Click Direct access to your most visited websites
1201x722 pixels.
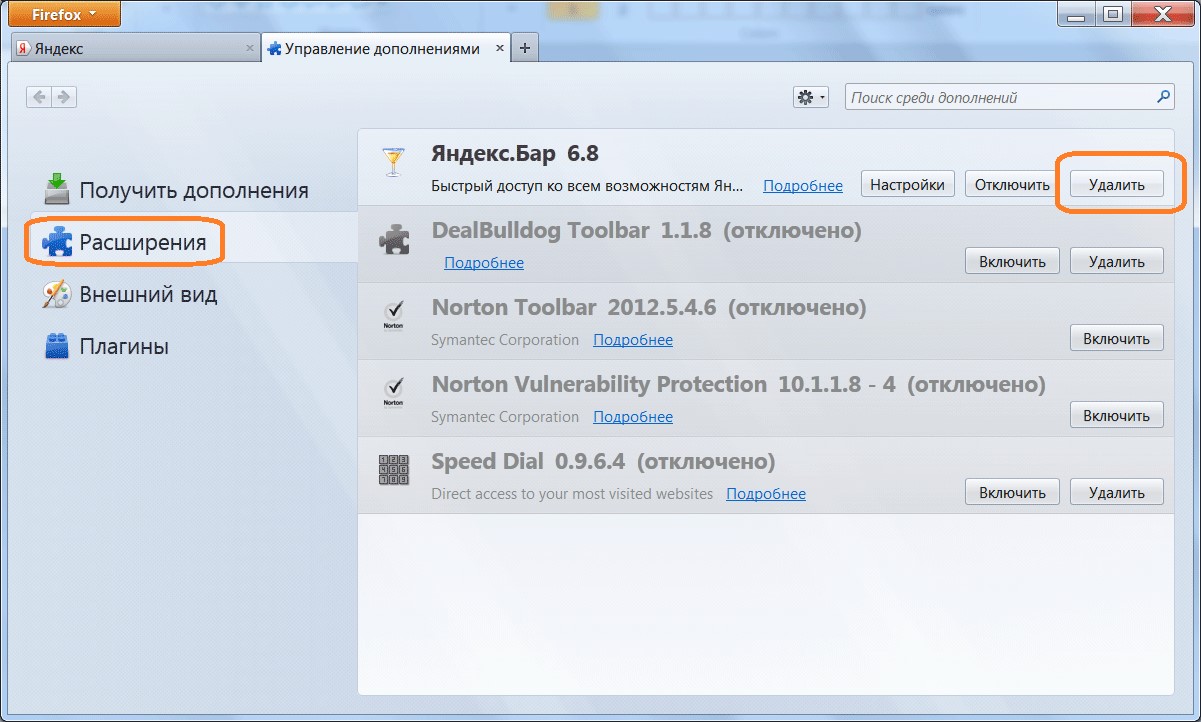[x=572, y=493]
